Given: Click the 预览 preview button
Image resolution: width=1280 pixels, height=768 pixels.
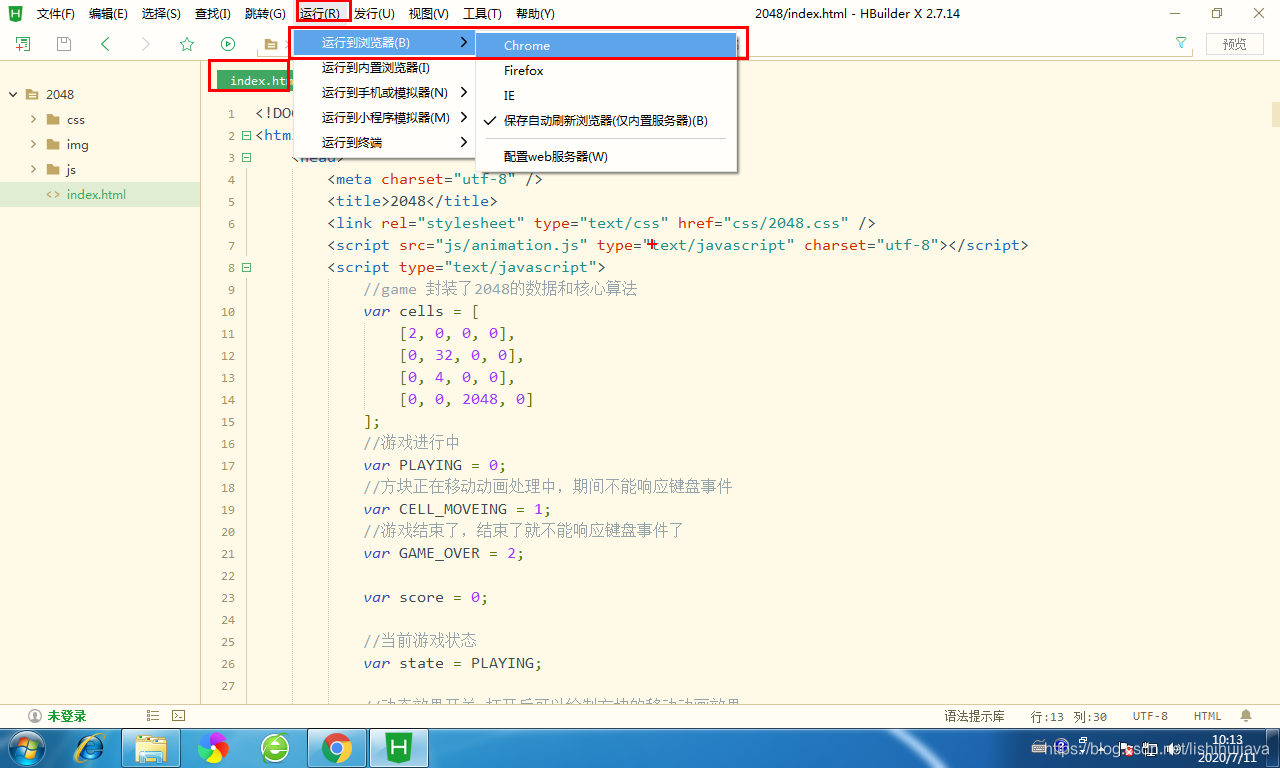Looking at the screenshot, I should [x=1235, y=44].
